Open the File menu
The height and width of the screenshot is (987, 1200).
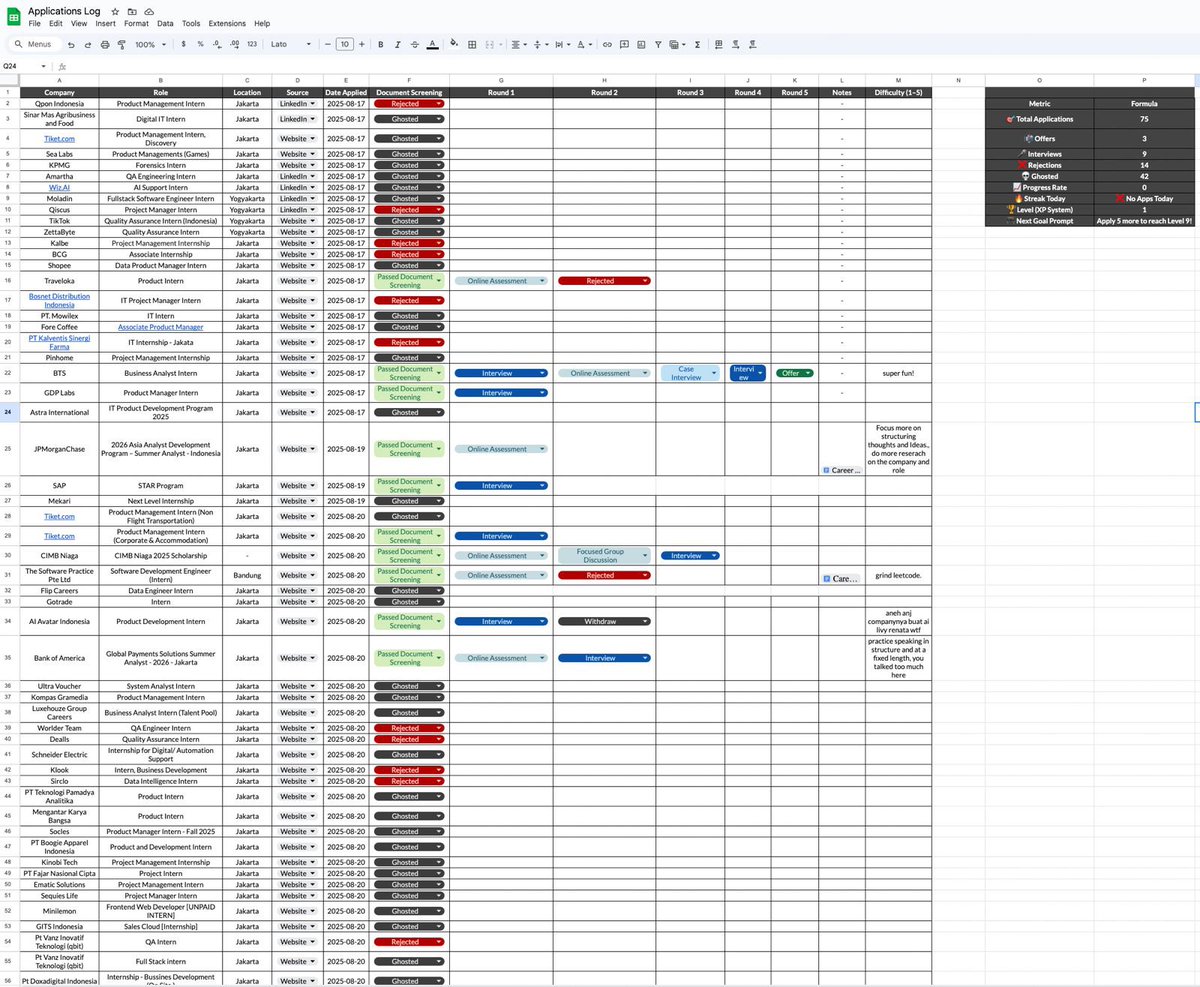tap(35, 23)
